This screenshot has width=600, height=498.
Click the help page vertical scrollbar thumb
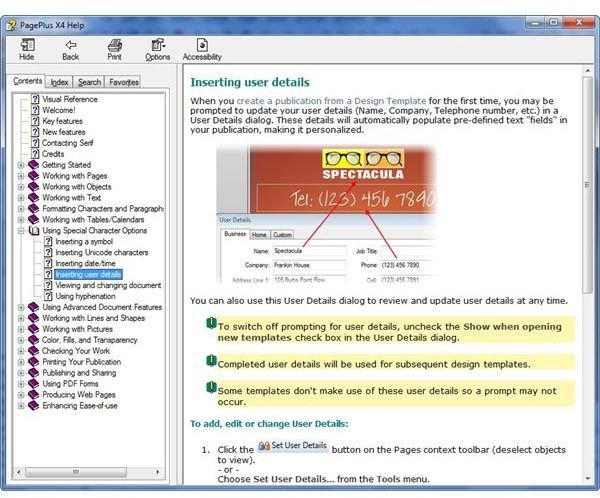click(x=587, y=185)
